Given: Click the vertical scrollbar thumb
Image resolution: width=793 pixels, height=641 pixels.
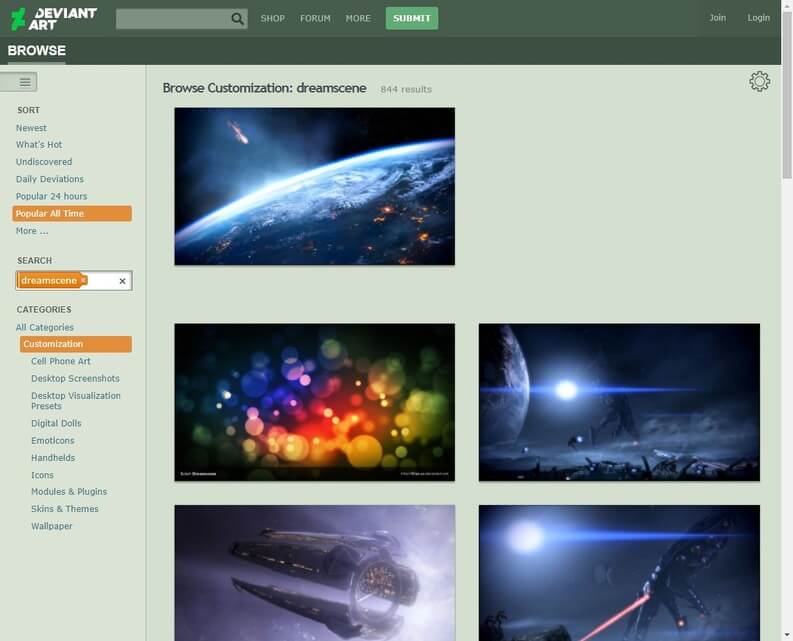Looking at the screenshot, I should 787,95.
